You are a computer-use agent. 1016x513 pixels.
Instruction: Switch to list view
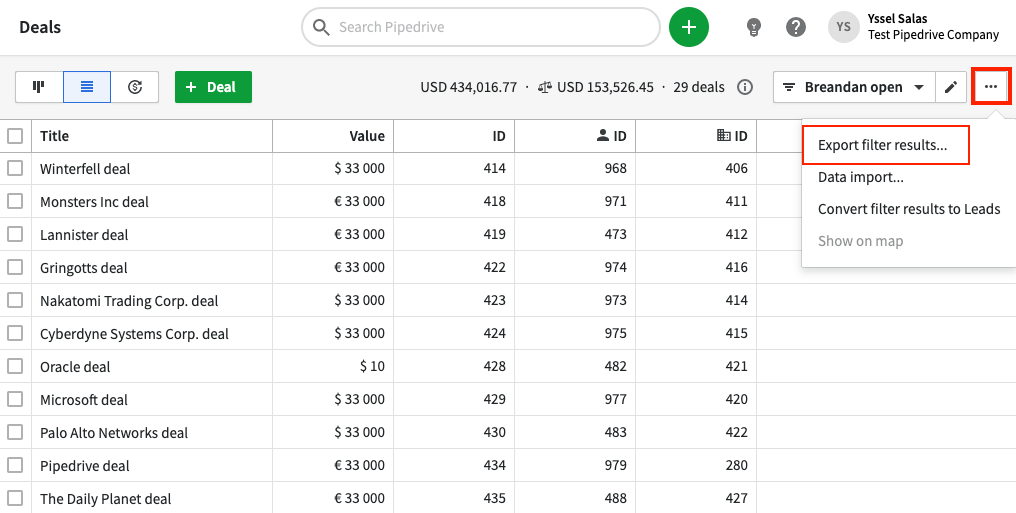87,87
